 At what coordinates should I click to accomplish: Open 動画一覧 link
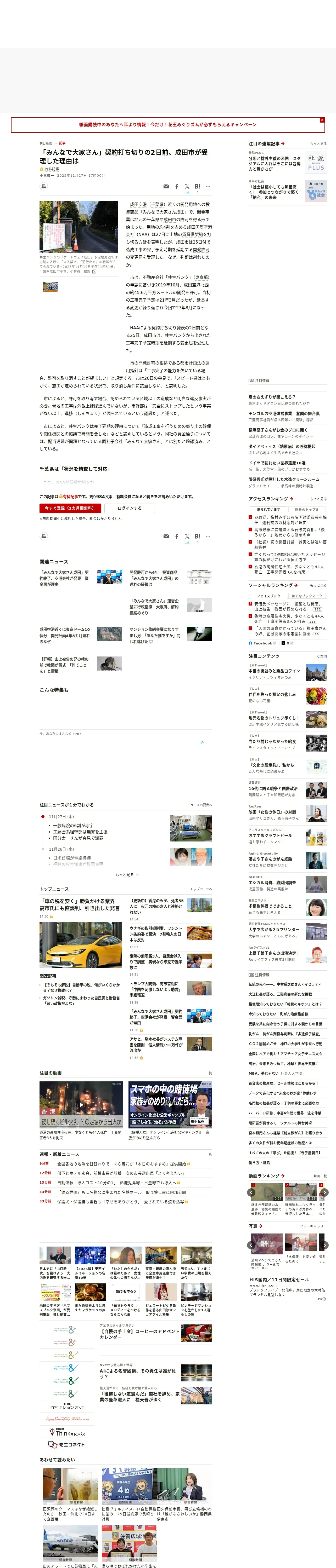point(320,1176)
